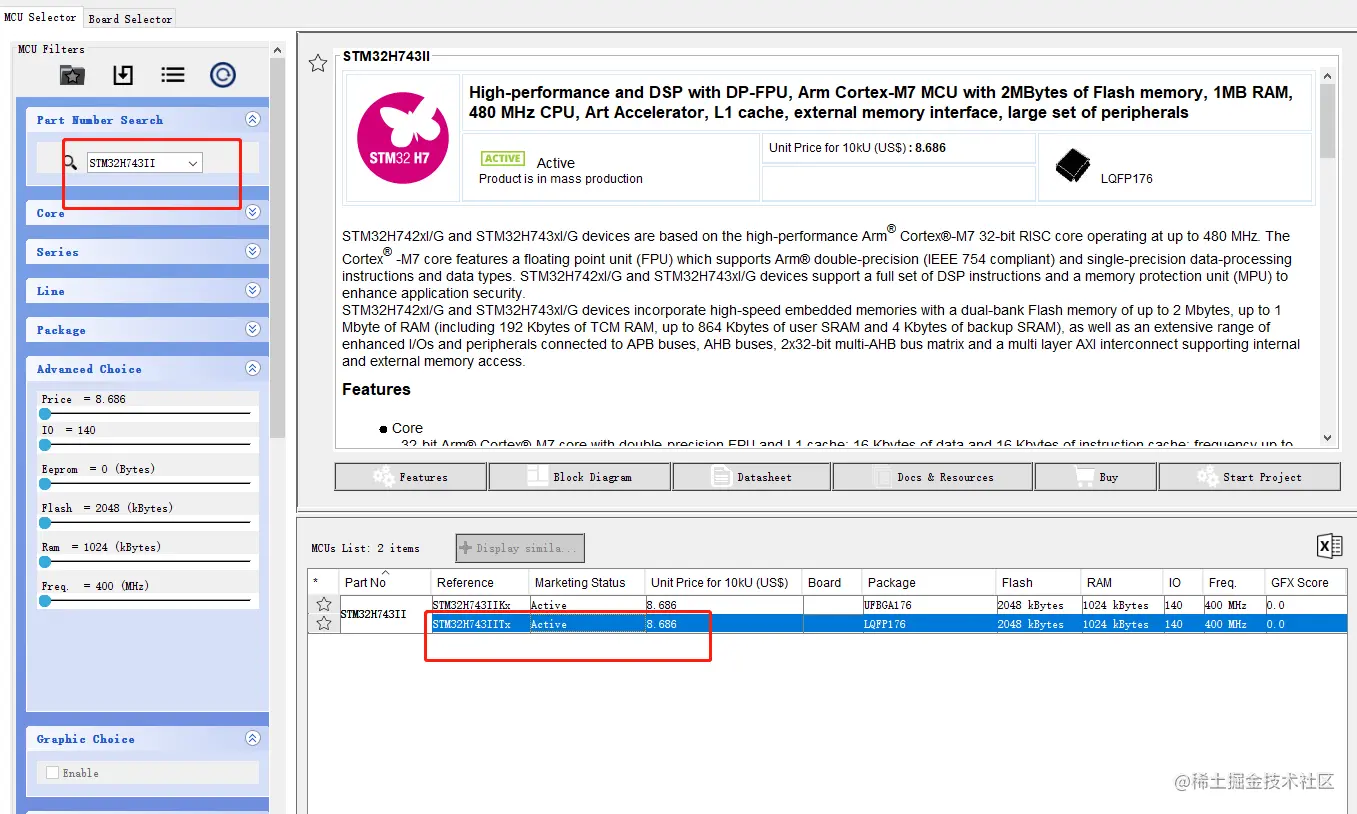Sort by Marketing Status column header

[586, 582]
